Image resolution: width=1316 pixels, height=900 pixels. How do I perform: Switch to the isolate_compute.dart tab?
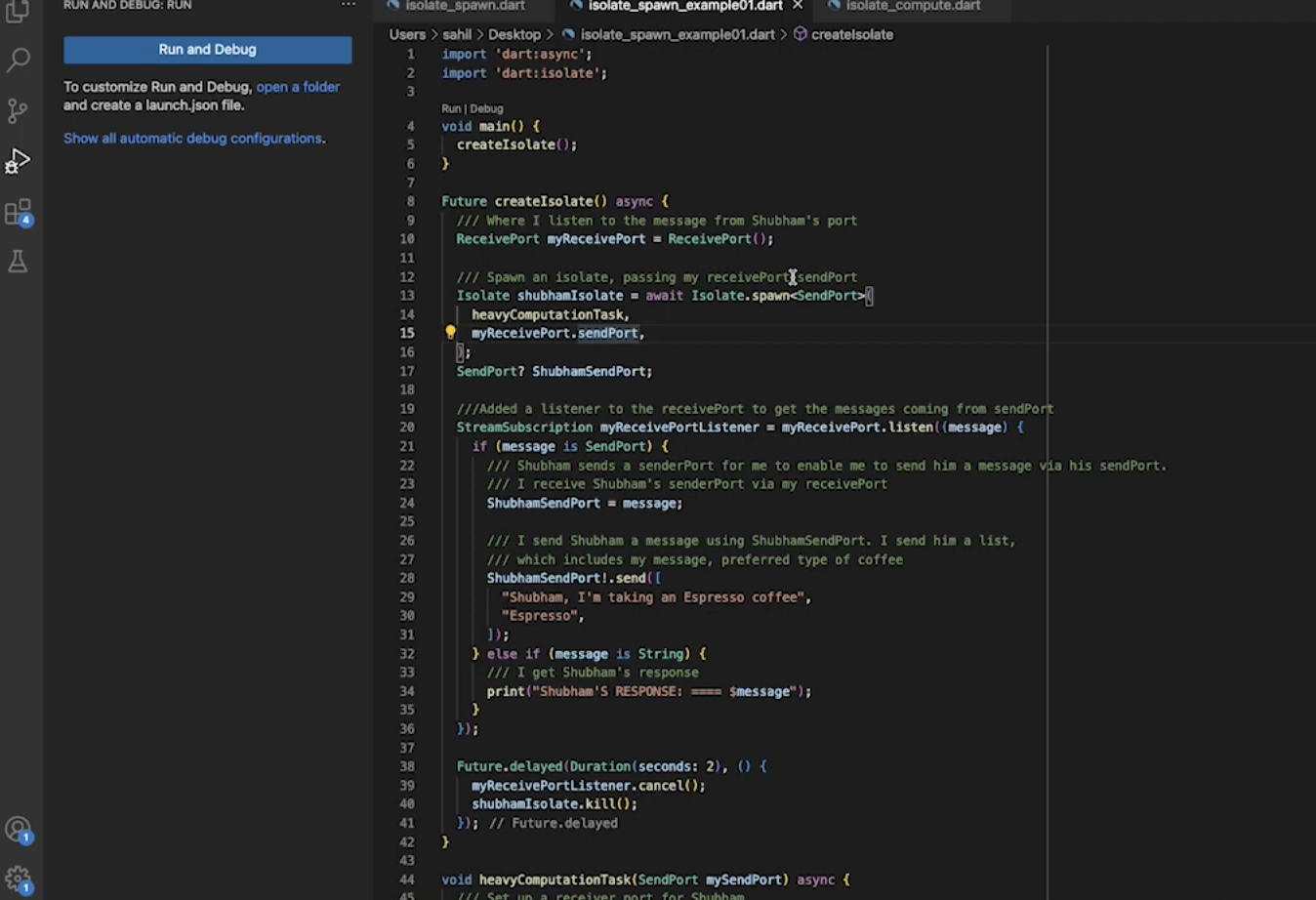pos(904,6)
